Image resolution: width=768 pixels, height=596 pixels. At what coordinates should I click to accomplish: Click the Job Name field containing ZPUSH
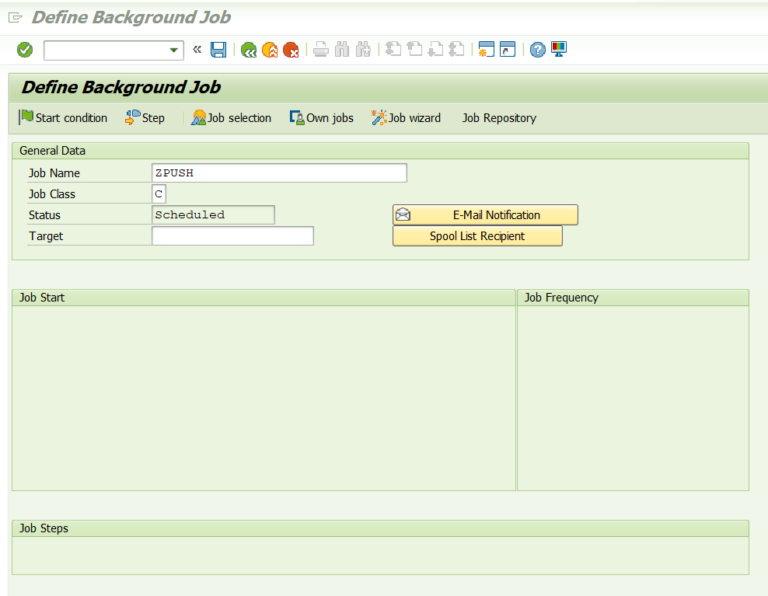279,173
